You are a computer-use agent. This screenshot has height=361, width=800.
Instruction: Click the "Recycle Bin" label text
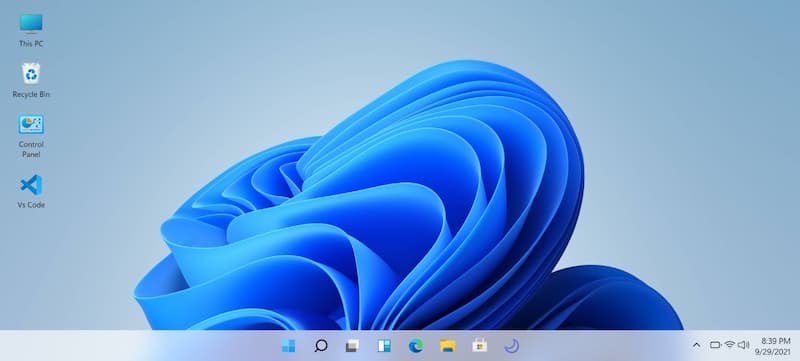pyautogui.click(x=31, y=94)
